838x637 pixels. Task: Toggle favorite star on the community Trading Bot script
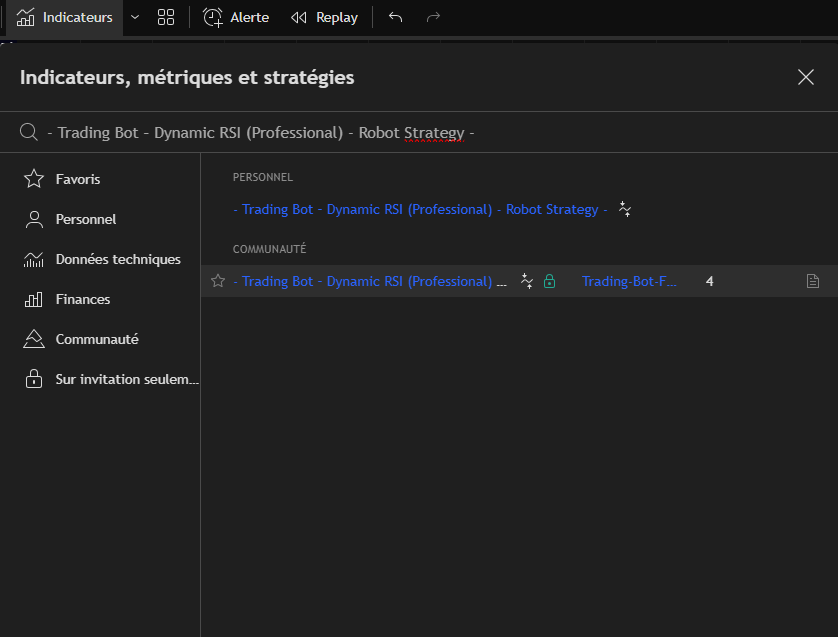click(x=218, y=281)
